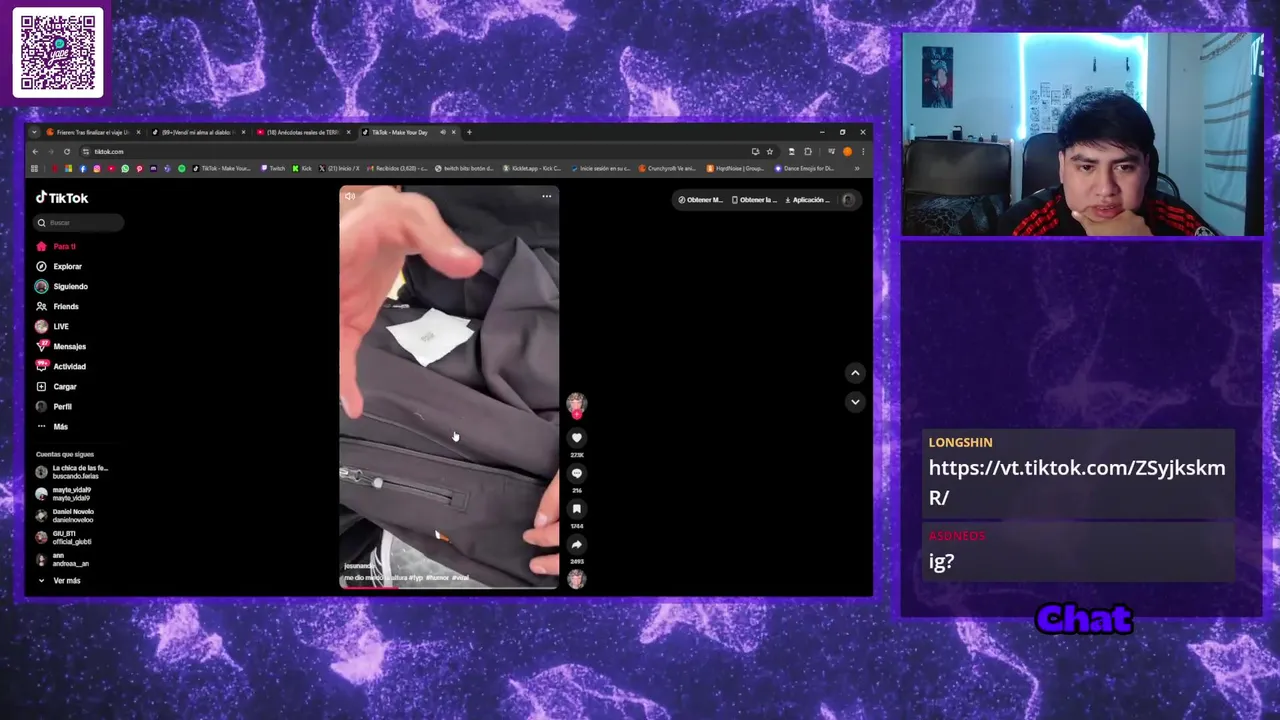Open followed account Daniel Novelo
1280x720 pixels.
point(65,516)
